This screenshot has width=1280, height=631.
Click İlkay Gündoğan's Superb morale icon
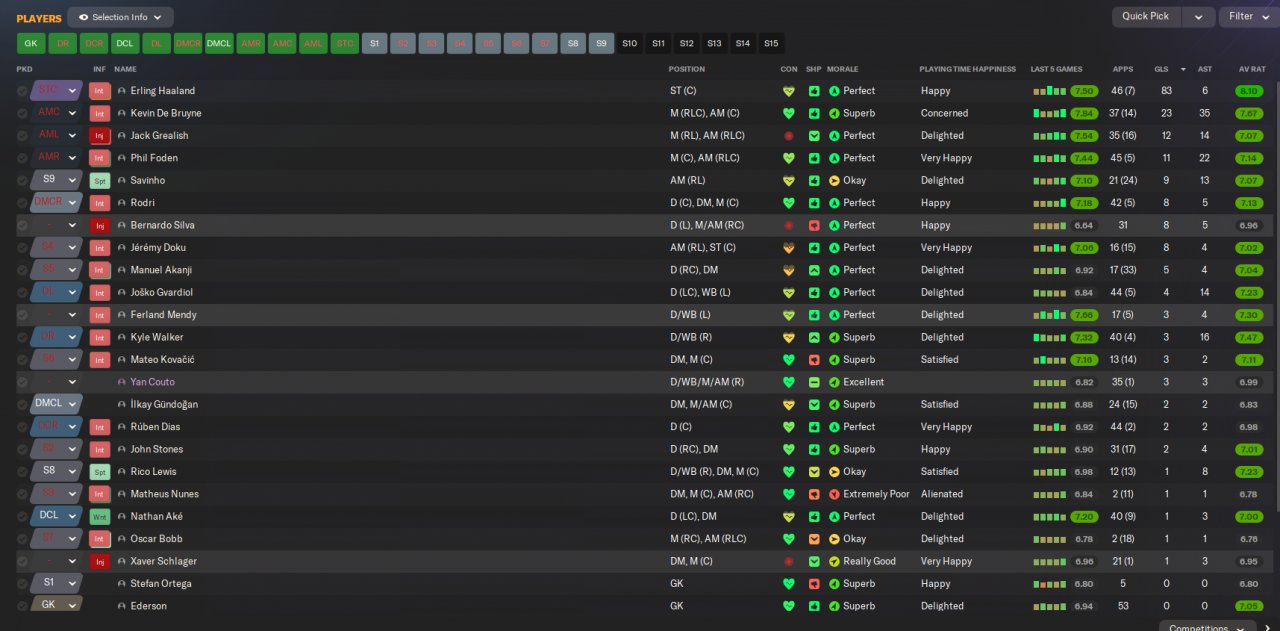[x=834, y=405]
